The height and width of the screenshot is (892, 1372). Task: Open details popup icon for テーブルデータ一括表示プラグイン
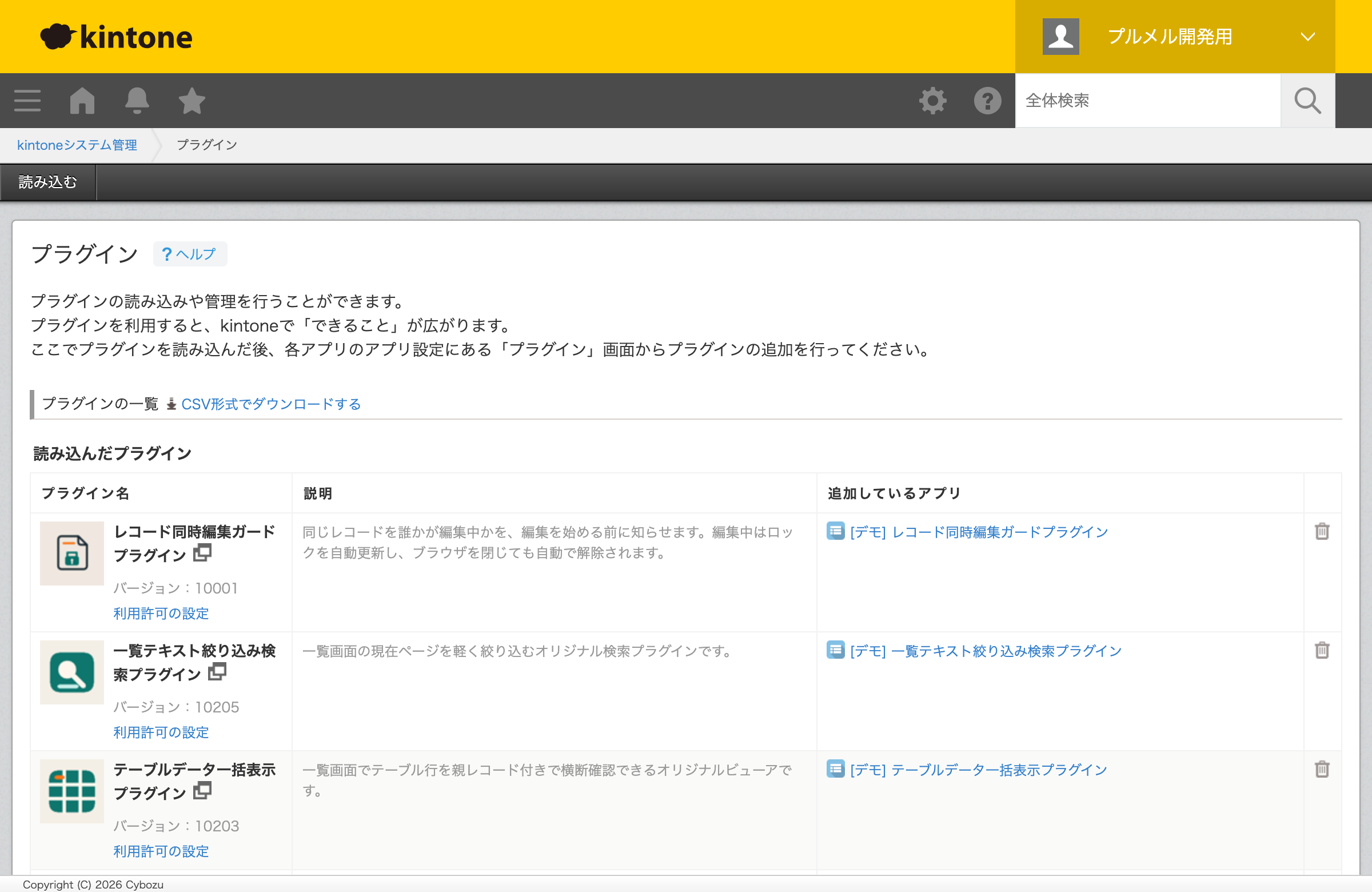(202, 791)
